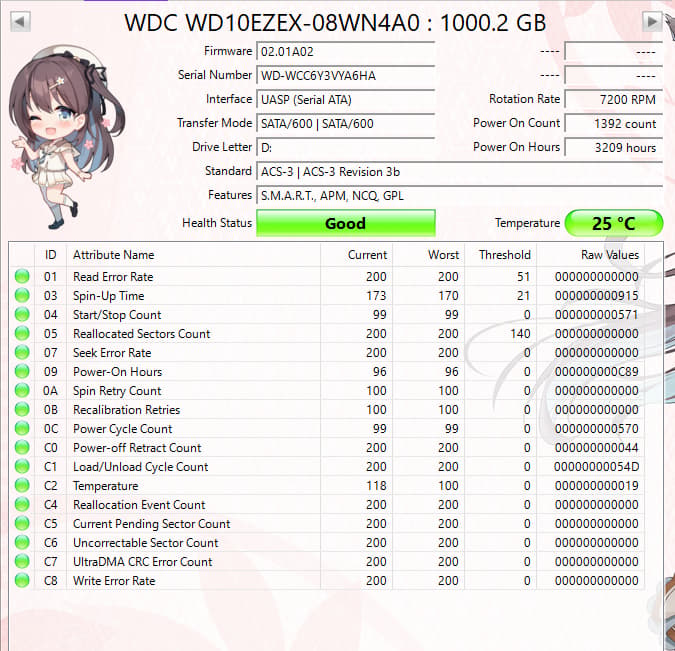Click status icon for Temperature attribute row
The width and height of the screenshot is (675, 651).
click(x=22, y=485)
